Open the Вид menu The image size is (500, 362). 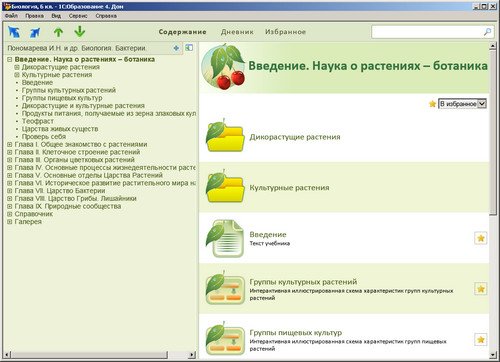[x=56, y=16]
